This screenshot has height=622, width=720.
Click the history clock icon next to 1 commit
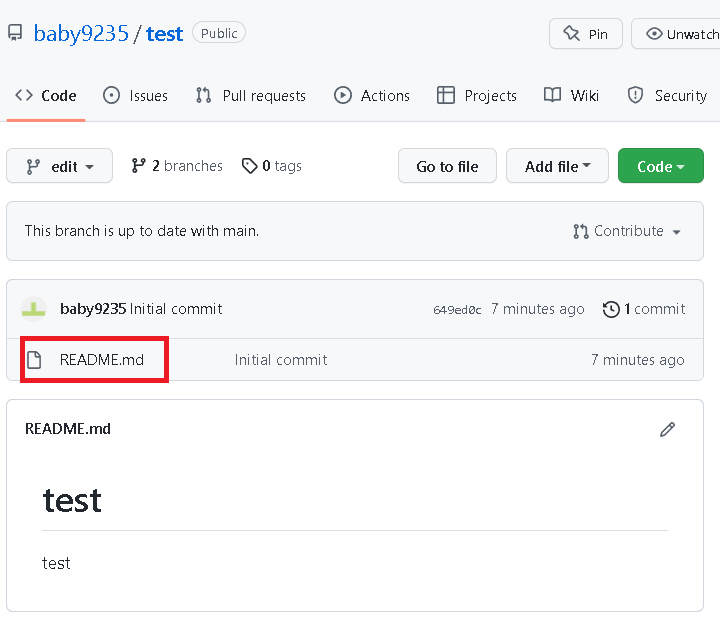611,309
